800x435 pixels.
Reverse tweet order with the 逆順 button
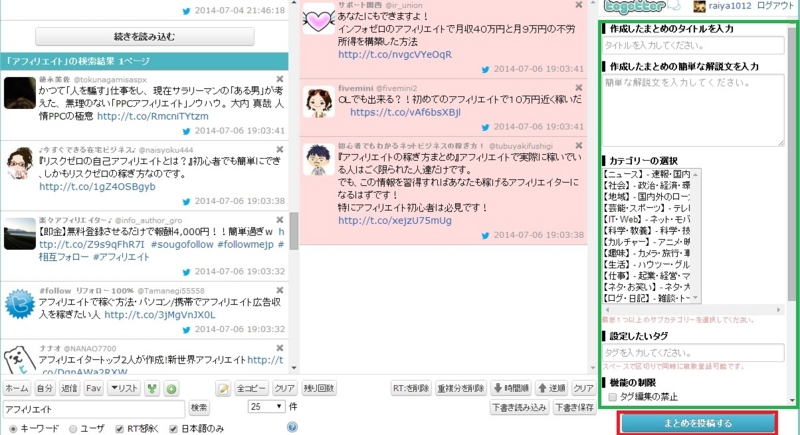551,389
